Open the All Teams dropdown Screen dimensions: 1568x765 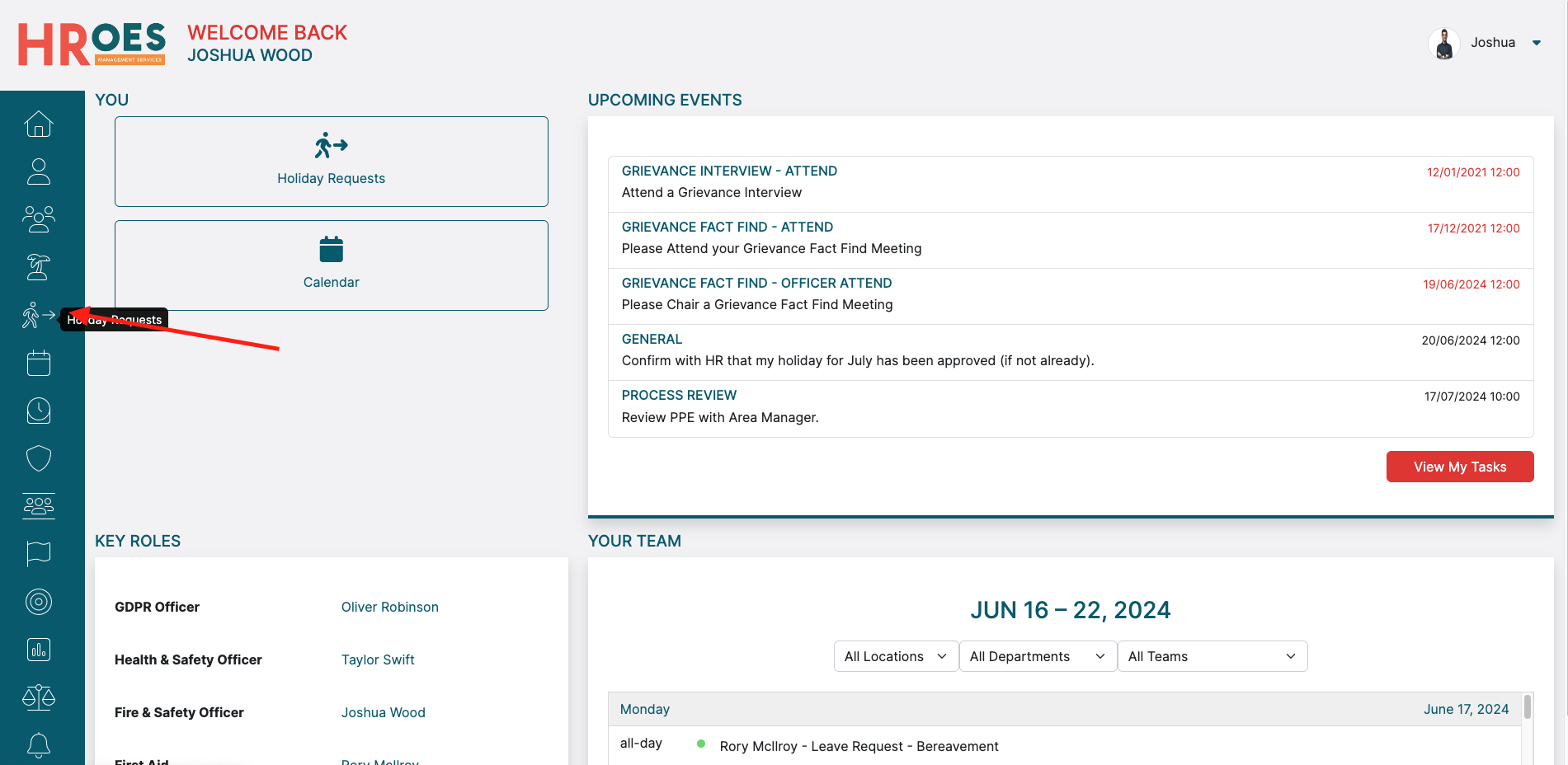(x=1212, y=656)
